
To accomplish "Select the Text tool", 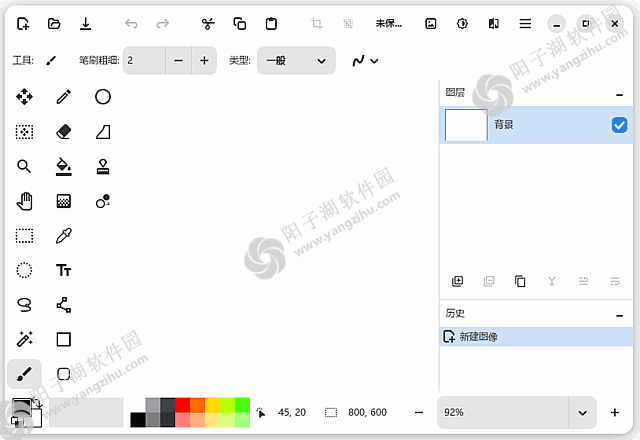I will click(x=64, y=270).
